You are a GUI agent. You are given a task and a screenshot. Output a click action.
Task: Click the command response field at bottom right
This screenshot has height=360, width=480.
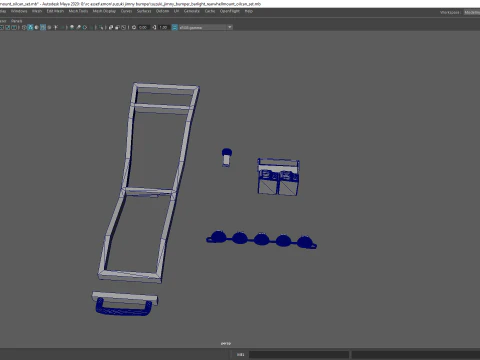(416, 354)
